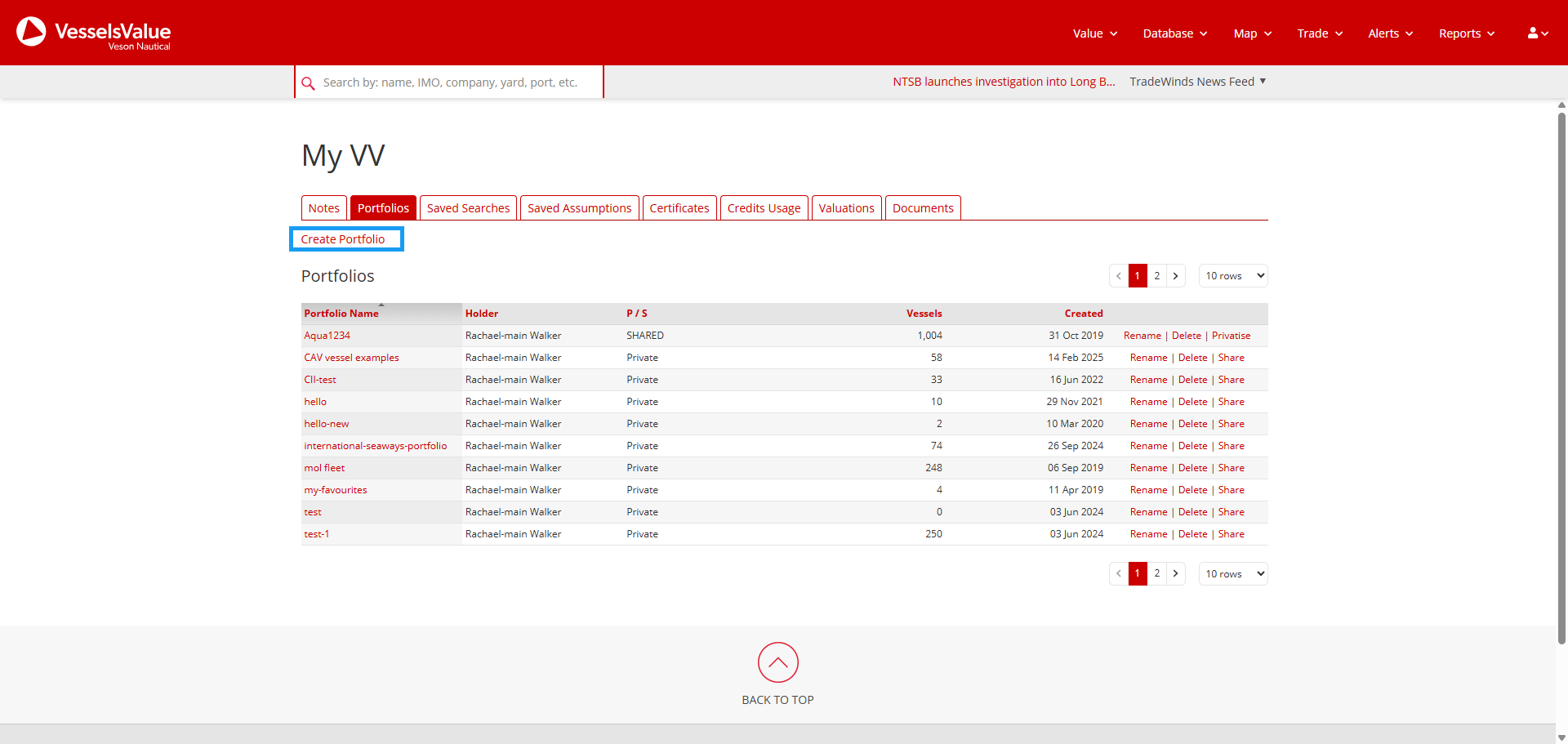The height and width of the screenshot is (744, 1568).
Task: Click the bottom pagination previous arrow
Action: coord(1119,574)
